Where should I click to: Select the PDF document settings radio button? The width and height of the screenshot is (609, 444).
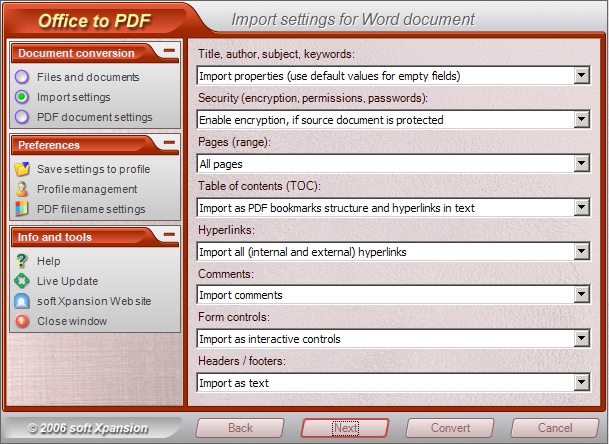[23, 117]
